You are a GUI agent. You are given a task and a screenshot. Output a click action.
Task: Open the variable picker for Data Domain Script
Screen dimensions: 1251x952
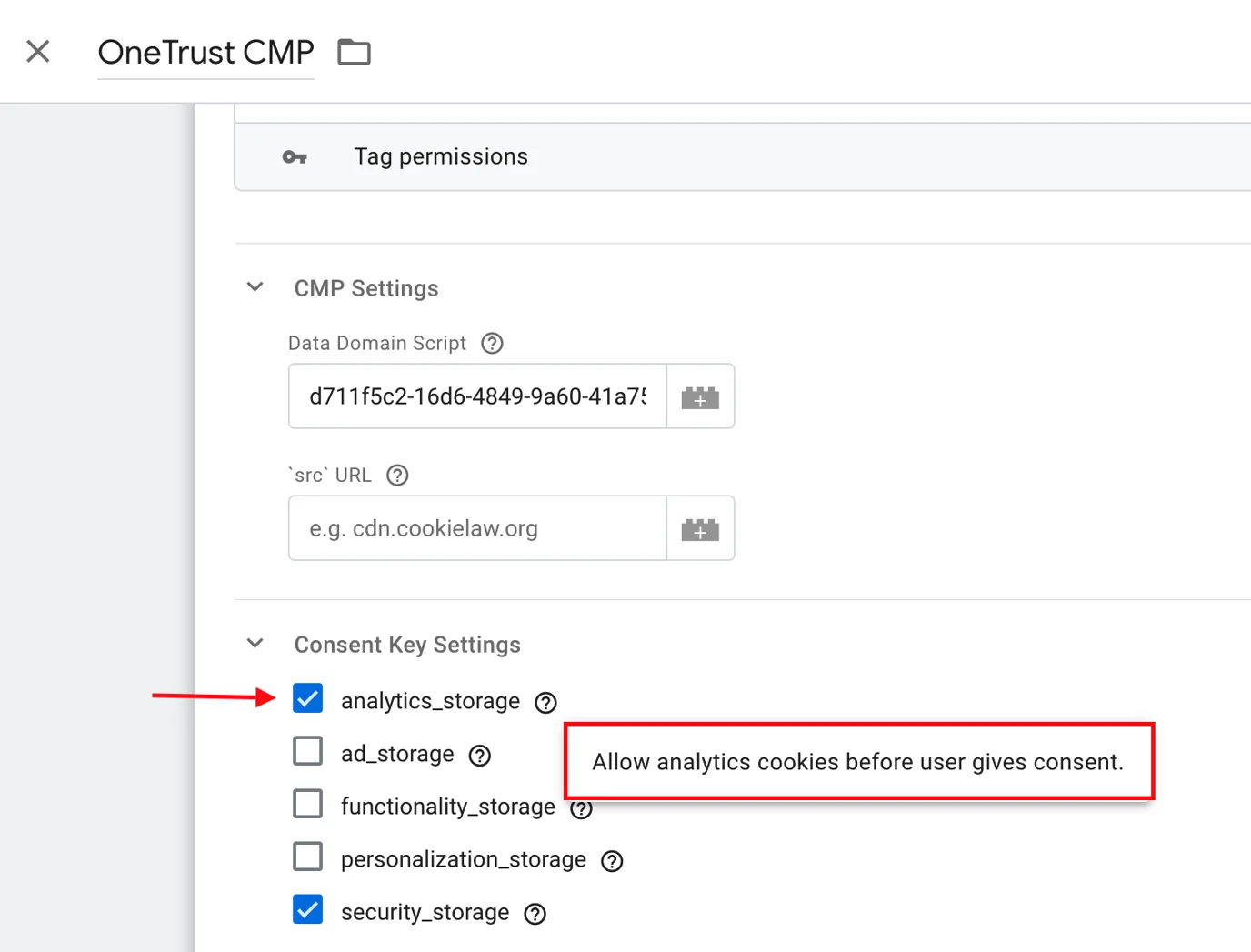[x=700, y=396]
